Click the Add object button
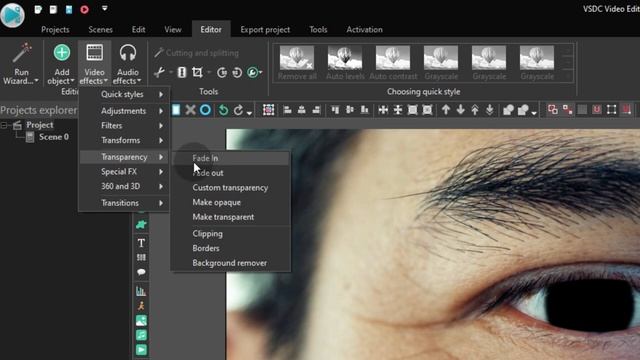The image size is (640, 360). 61,63
